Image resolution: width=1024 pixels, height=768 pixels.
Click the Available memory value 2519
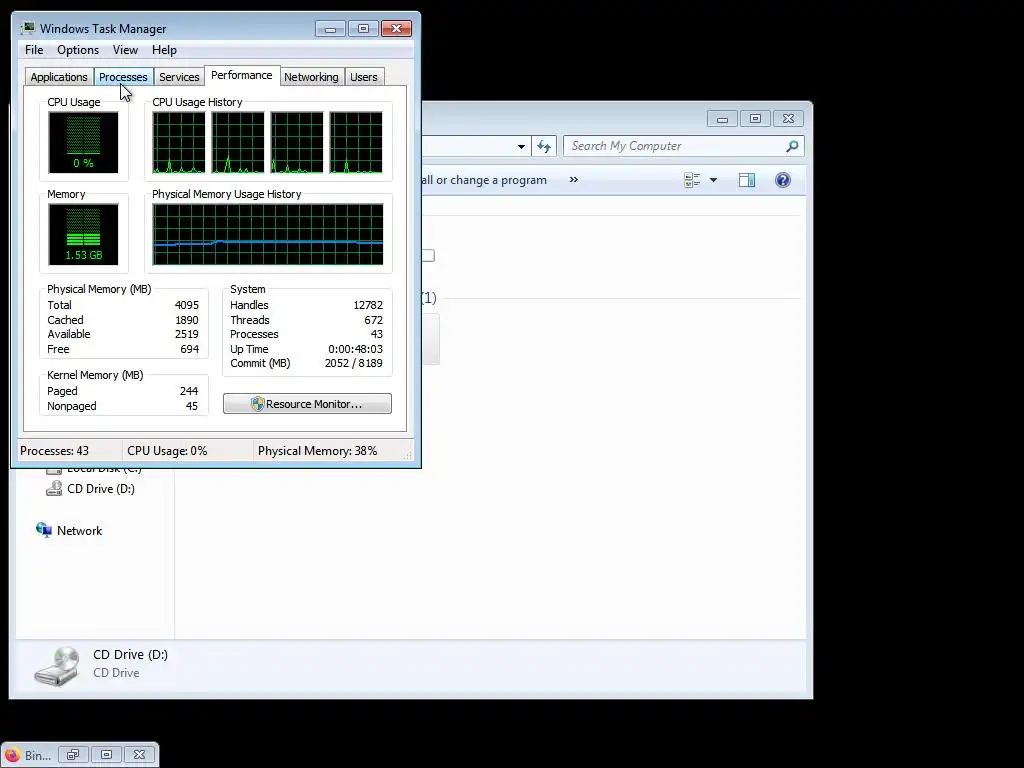click(187, 334)
